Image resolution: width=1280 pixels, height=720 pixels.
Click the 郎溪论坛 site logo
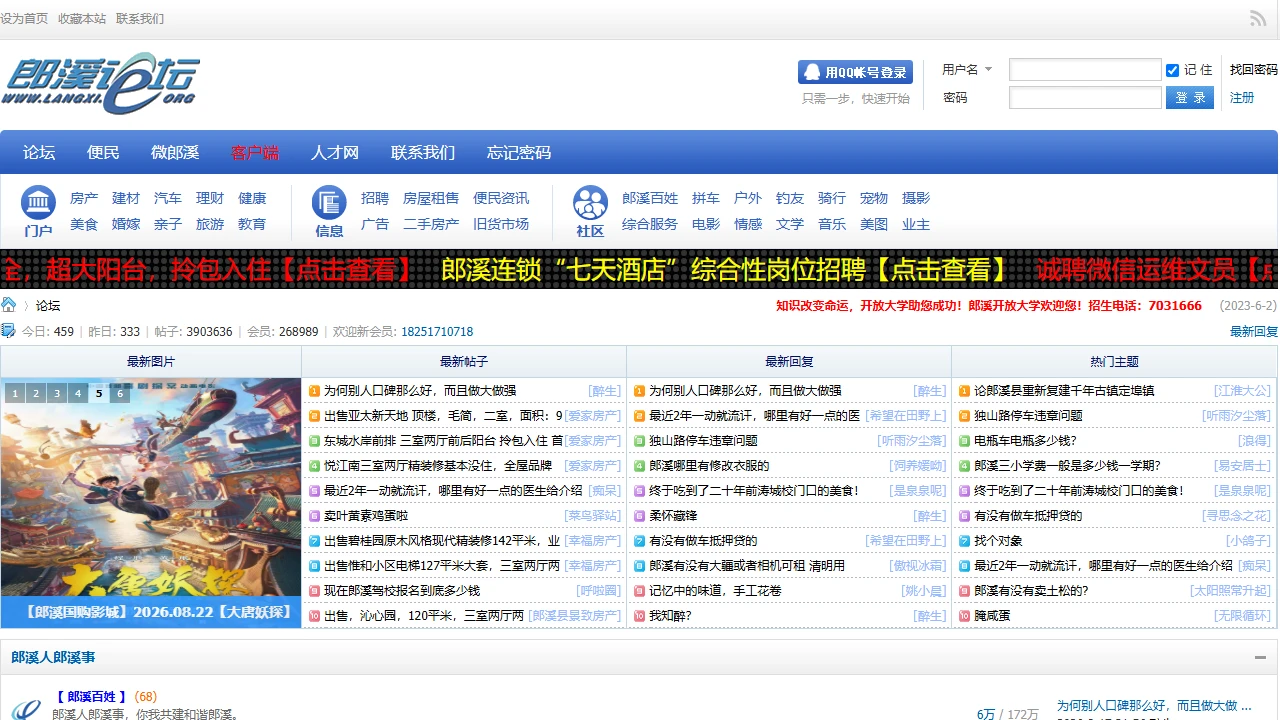pyautogui.click(x=101, y=83)
